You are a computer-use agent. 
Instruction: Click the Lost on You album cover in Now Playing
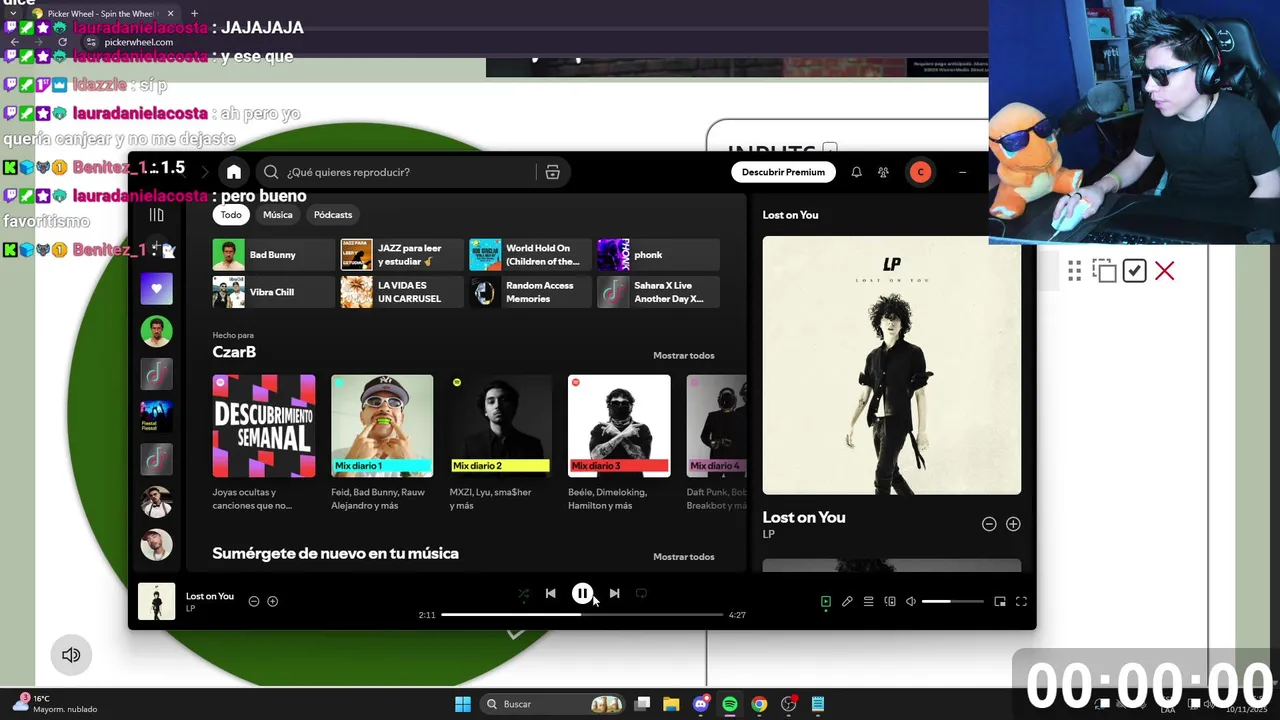click(x=892, y=365)
